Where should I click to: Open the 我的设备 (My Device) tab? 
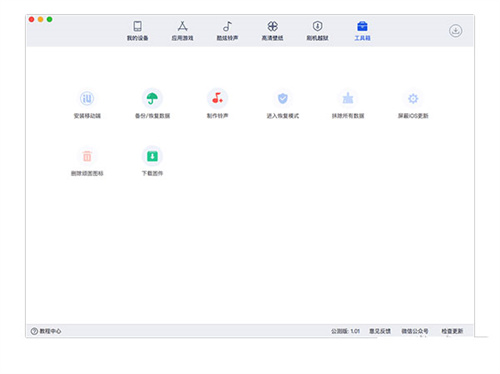137,31
